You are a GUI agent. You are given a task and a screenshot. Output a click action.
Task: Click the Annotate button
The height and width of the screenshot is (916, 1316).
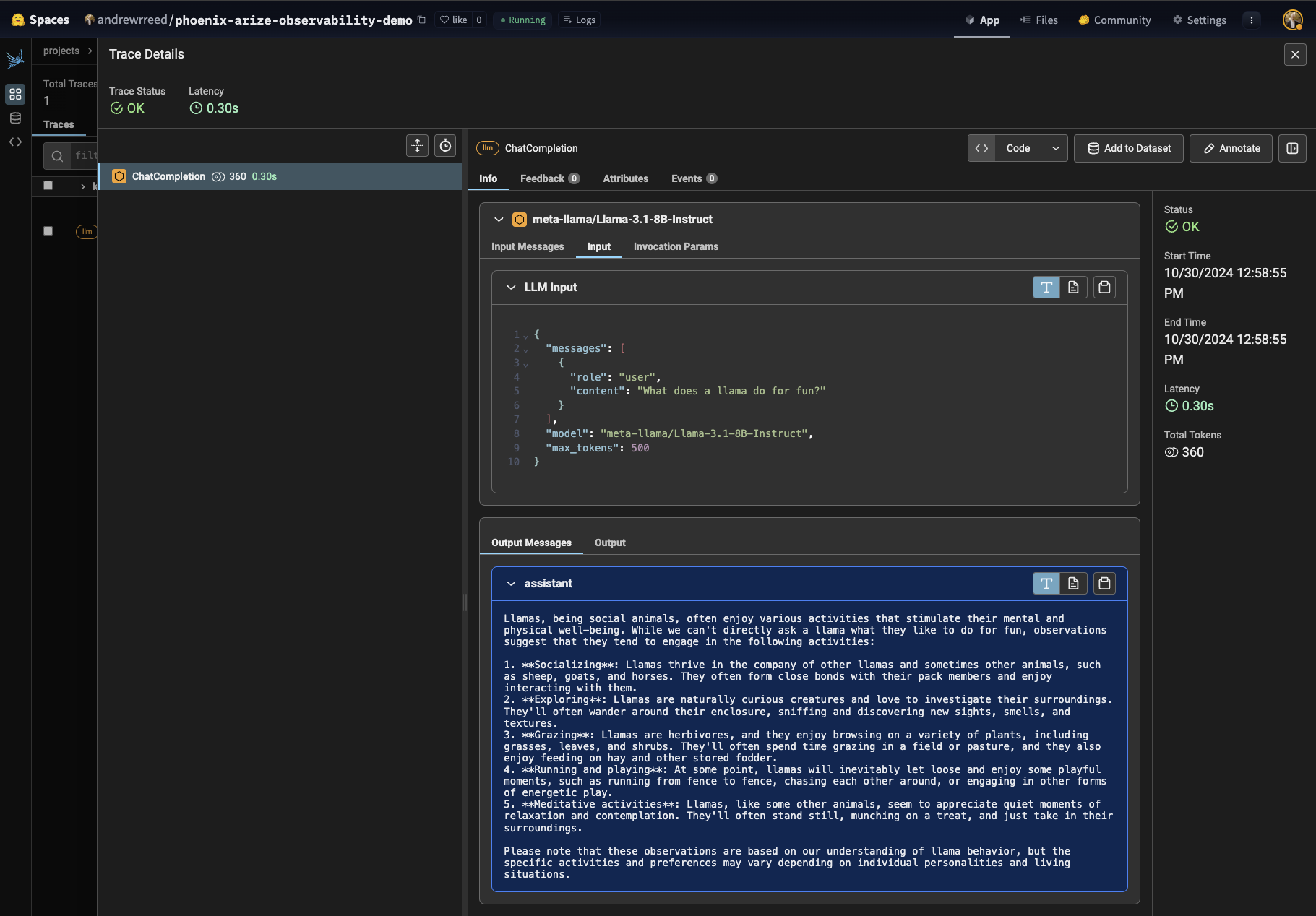1231,148
